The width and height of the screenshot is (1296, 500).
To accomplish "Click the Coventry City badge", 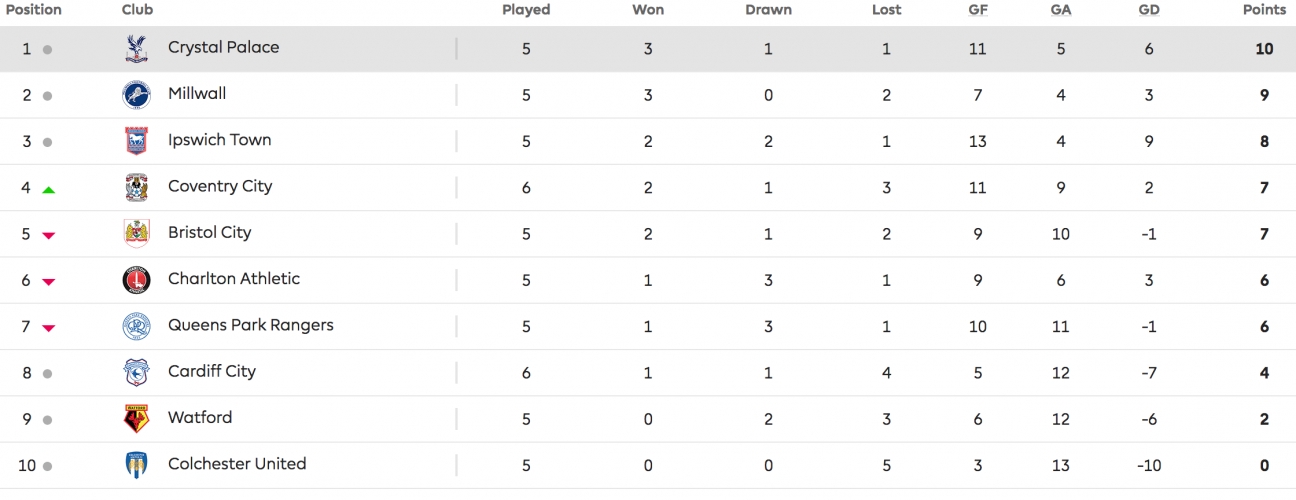I will pos(136,187).
